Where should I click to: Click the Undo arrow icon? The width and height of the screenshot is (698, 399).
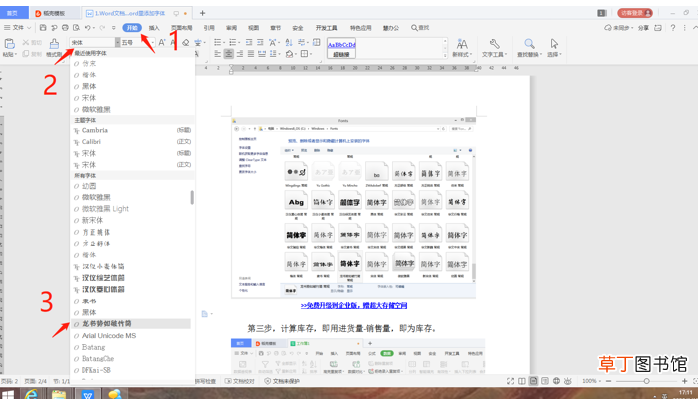tap(88, 28)
